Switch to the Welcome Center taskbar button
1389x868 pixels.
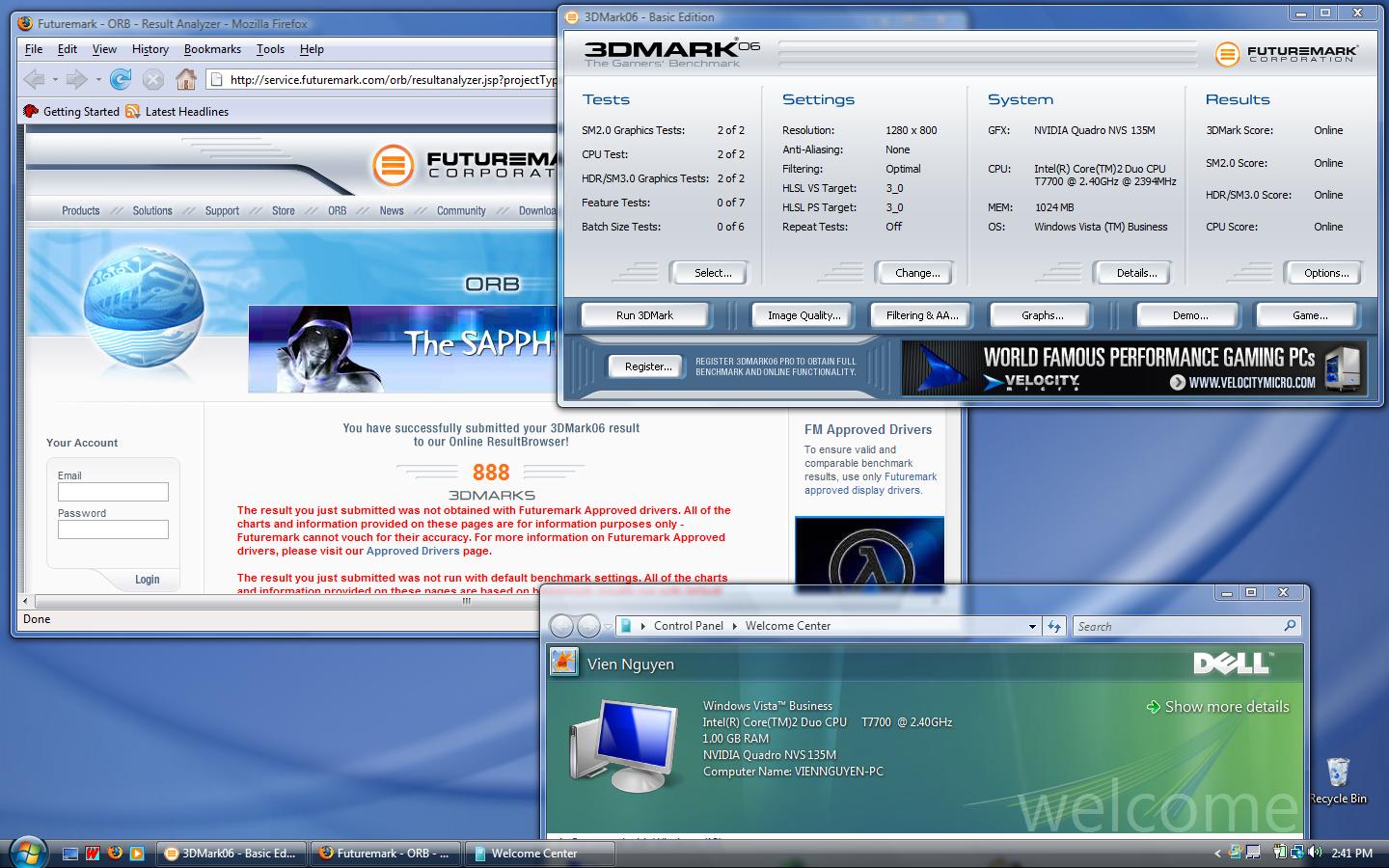[539, 854]
